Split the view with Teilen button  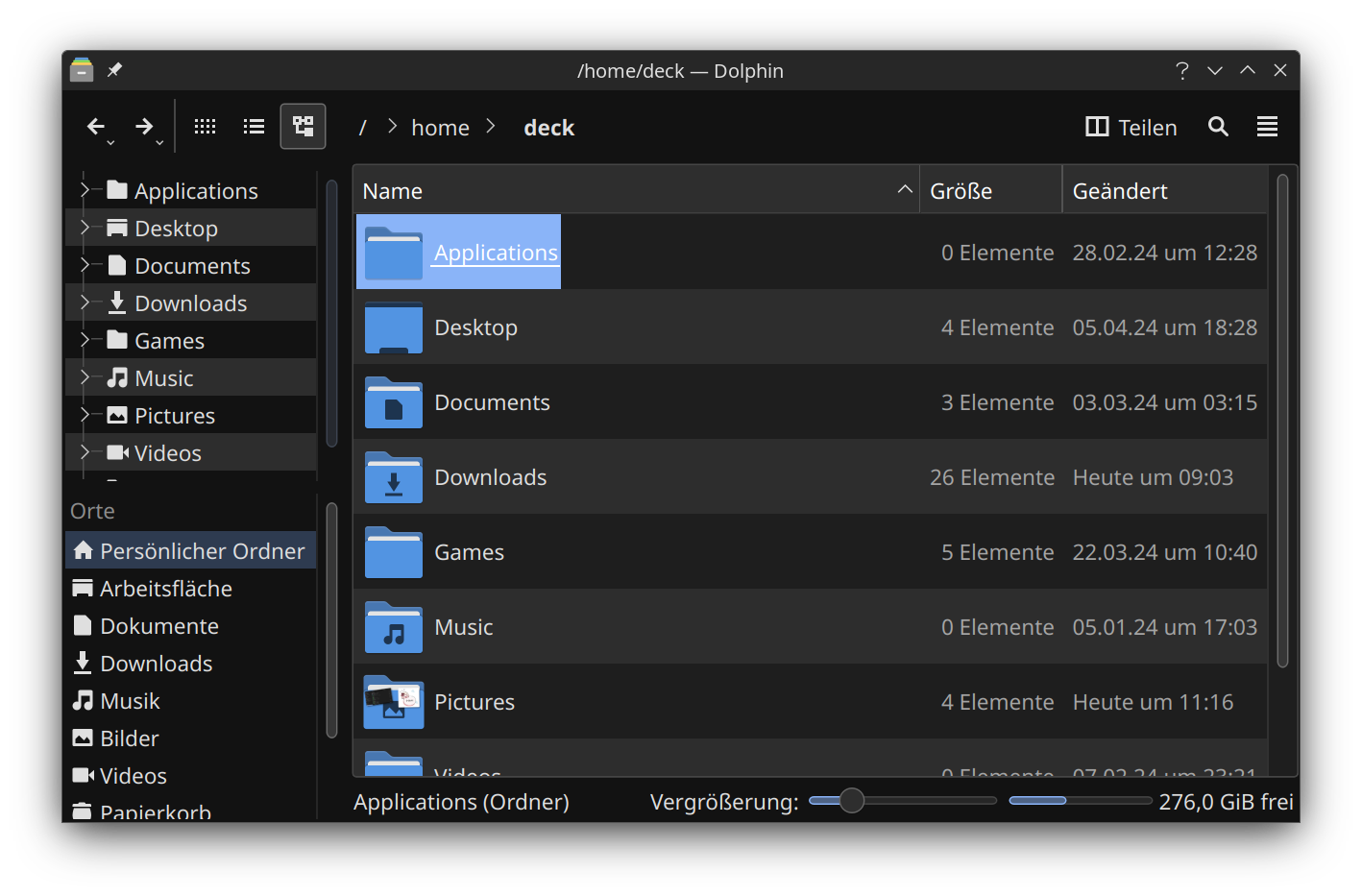point(1131,127)
